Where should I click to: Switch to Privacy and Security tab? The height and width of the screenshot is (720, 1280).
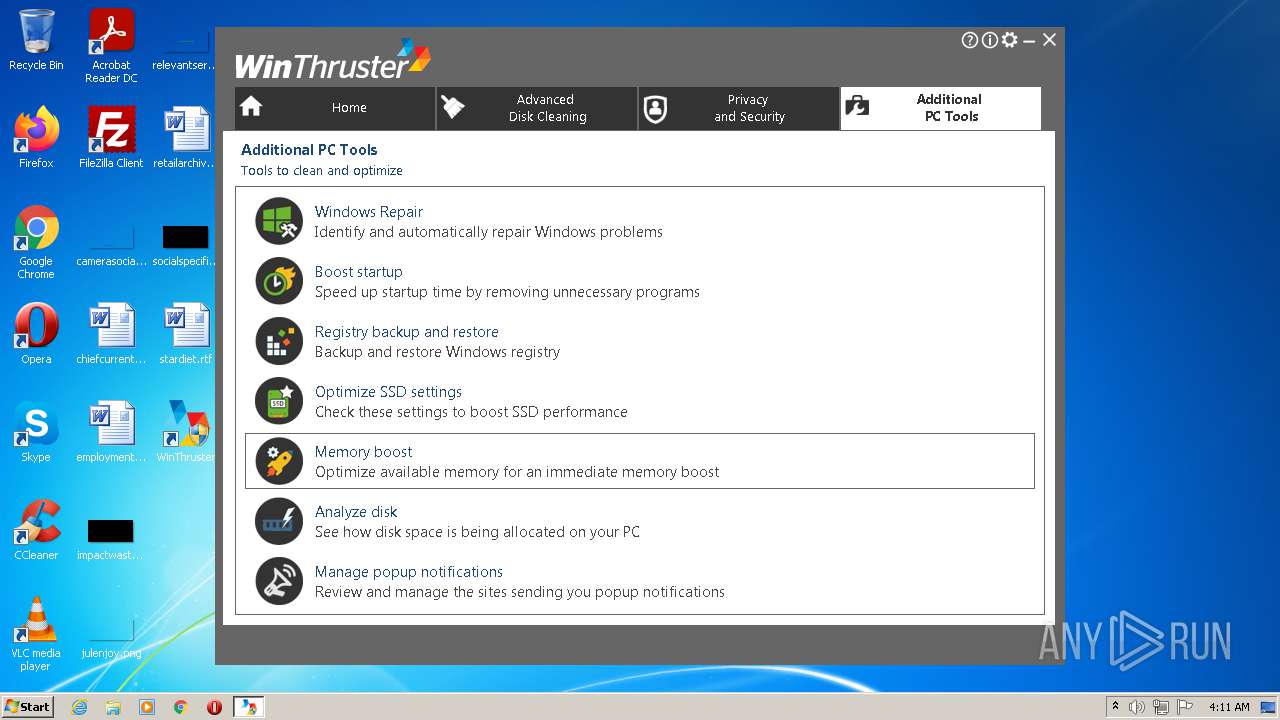pos(739,108)
